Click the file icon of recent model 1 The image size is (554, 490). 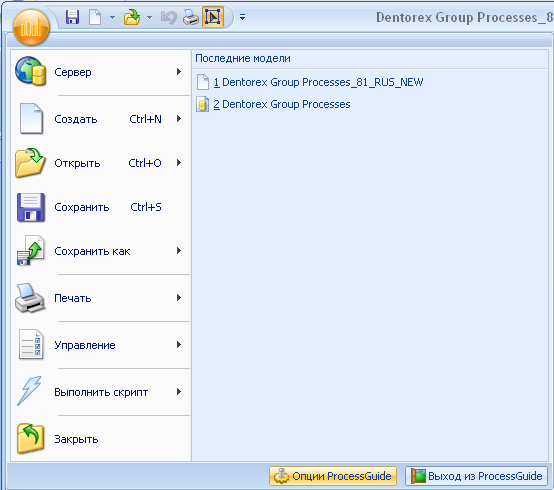point(203,82)
